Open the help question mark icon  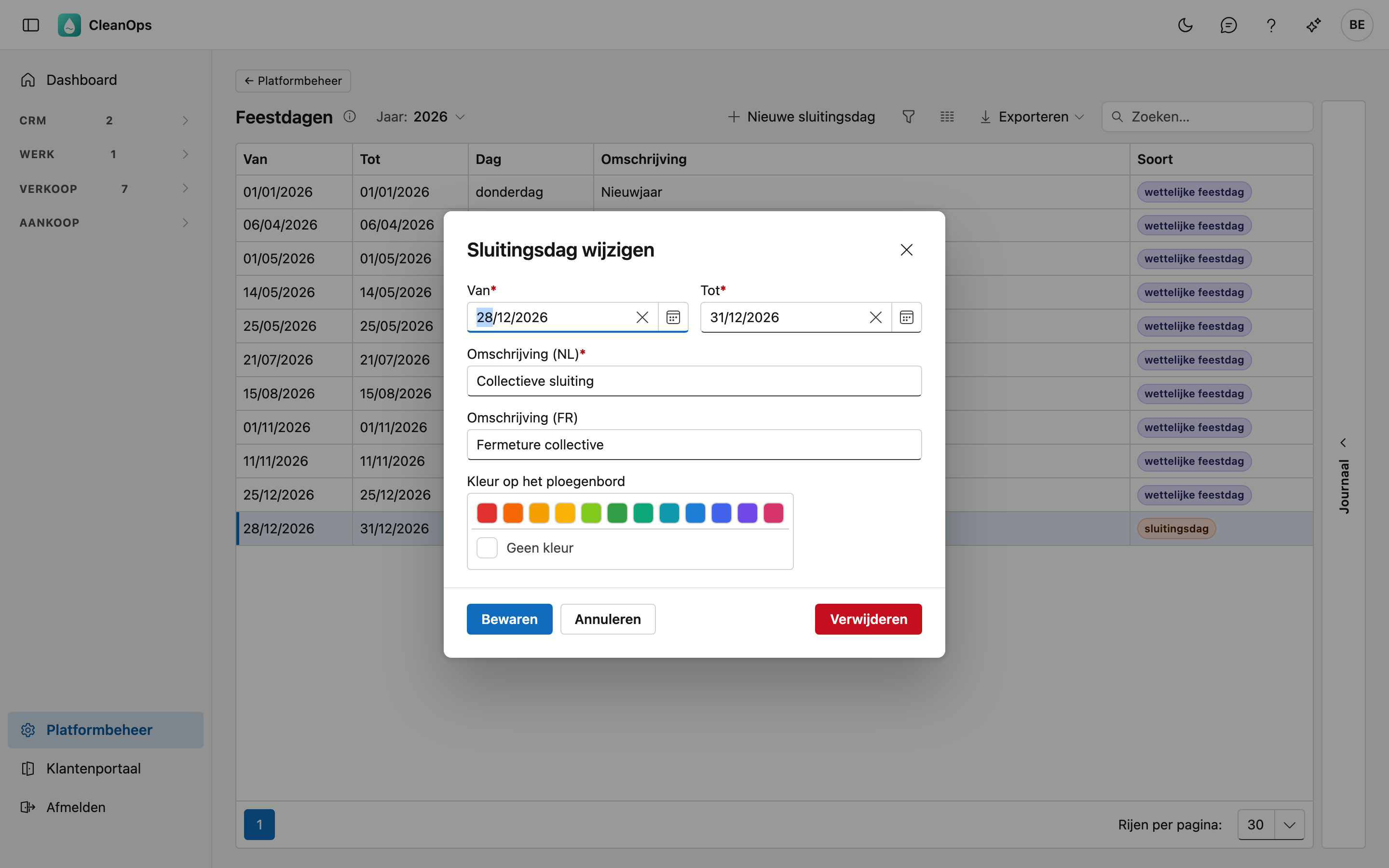[1271, 25]
